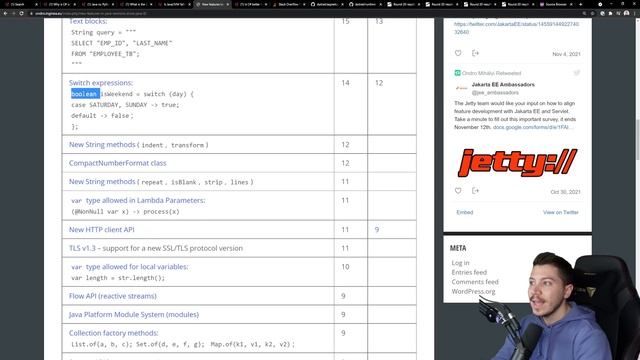
Task: Click version 14 in Switch expressions row
Action: 345,83
